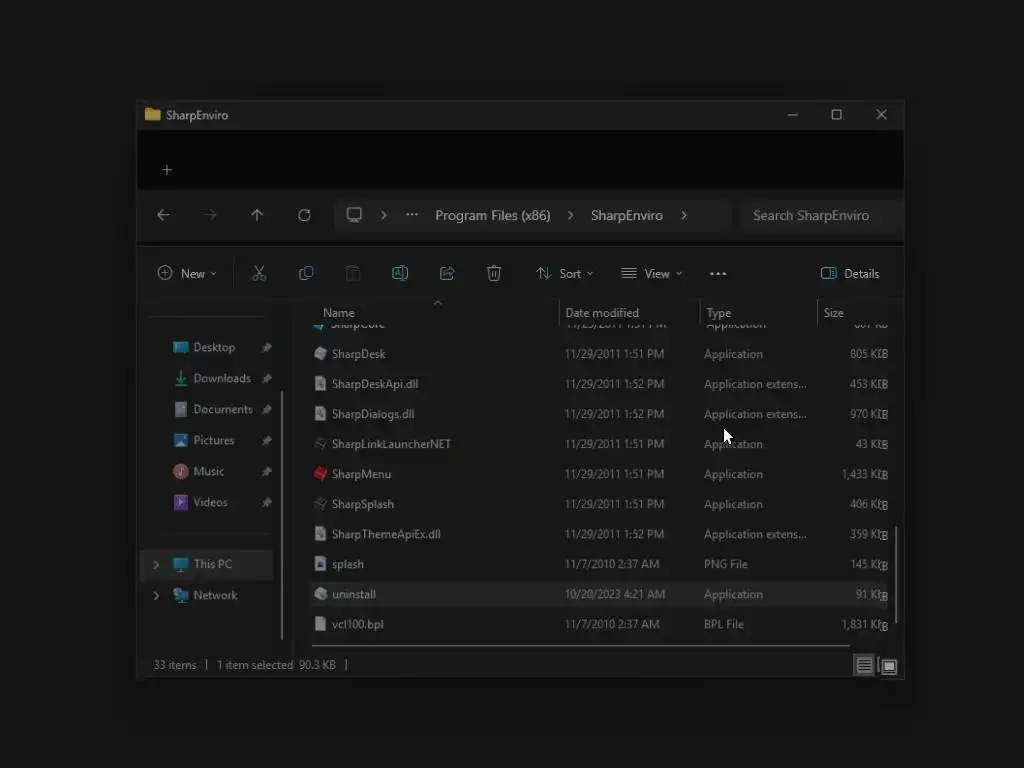Screen dimensions: 1024x768
Task: Expand chevron after Program Files (x86)
Action: 570,216
